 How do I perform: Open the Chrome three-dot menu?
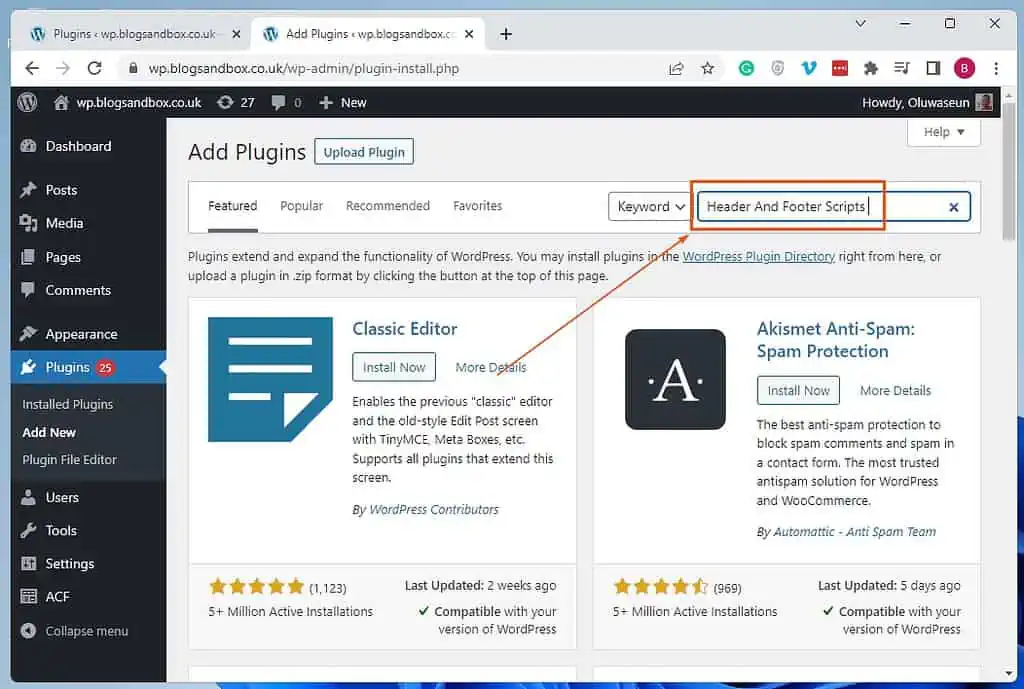pos(996,68)
